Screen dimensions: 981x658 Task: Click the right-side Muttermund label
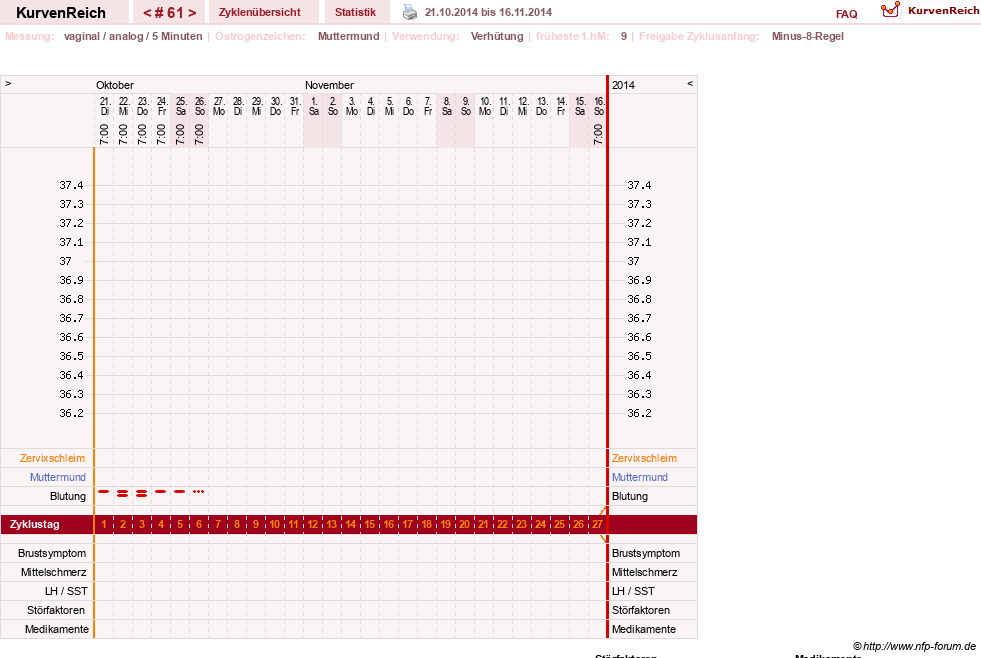point(639,477)
